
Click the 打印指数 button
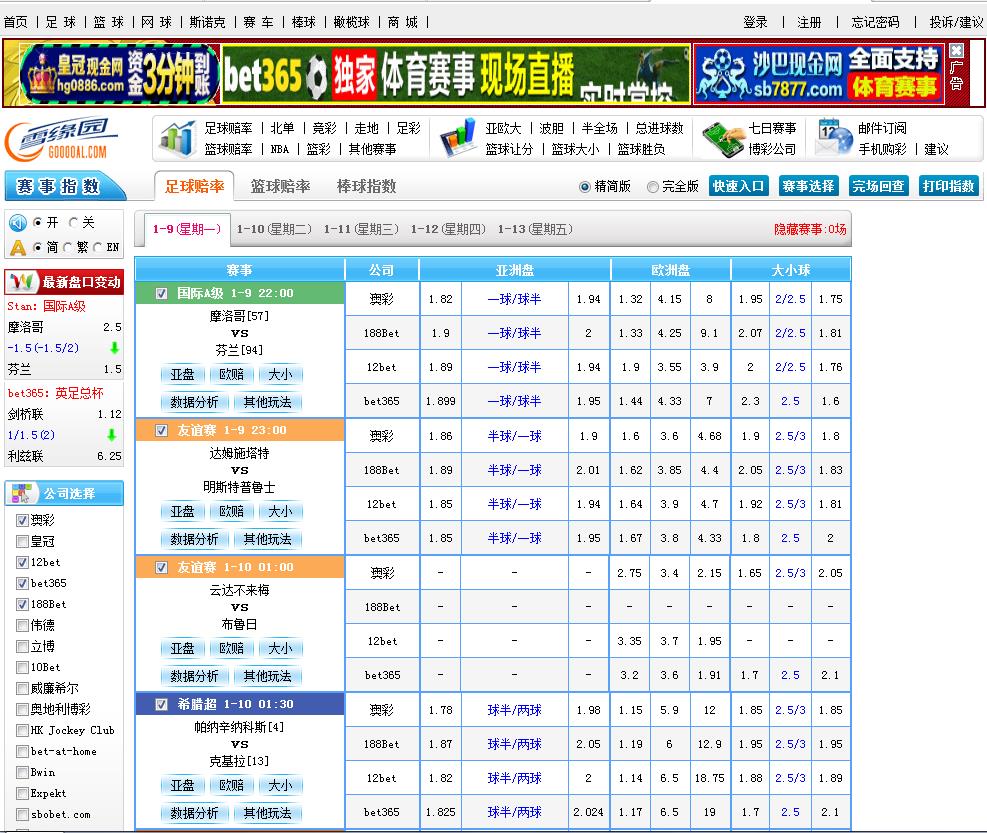click(x=949, y=186)
